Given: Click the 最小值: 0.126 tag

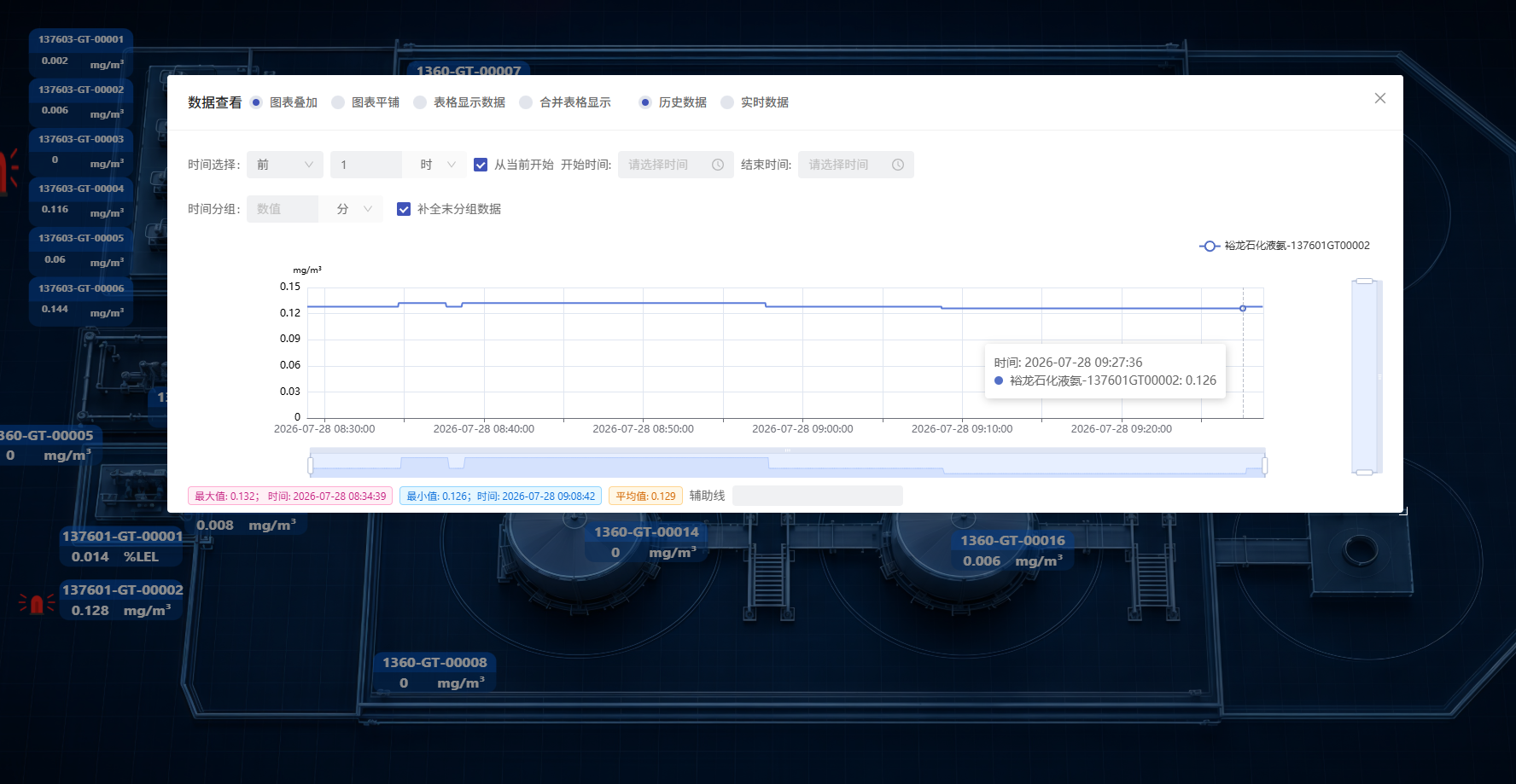Looking at the screenshot, I should point(500,496).
